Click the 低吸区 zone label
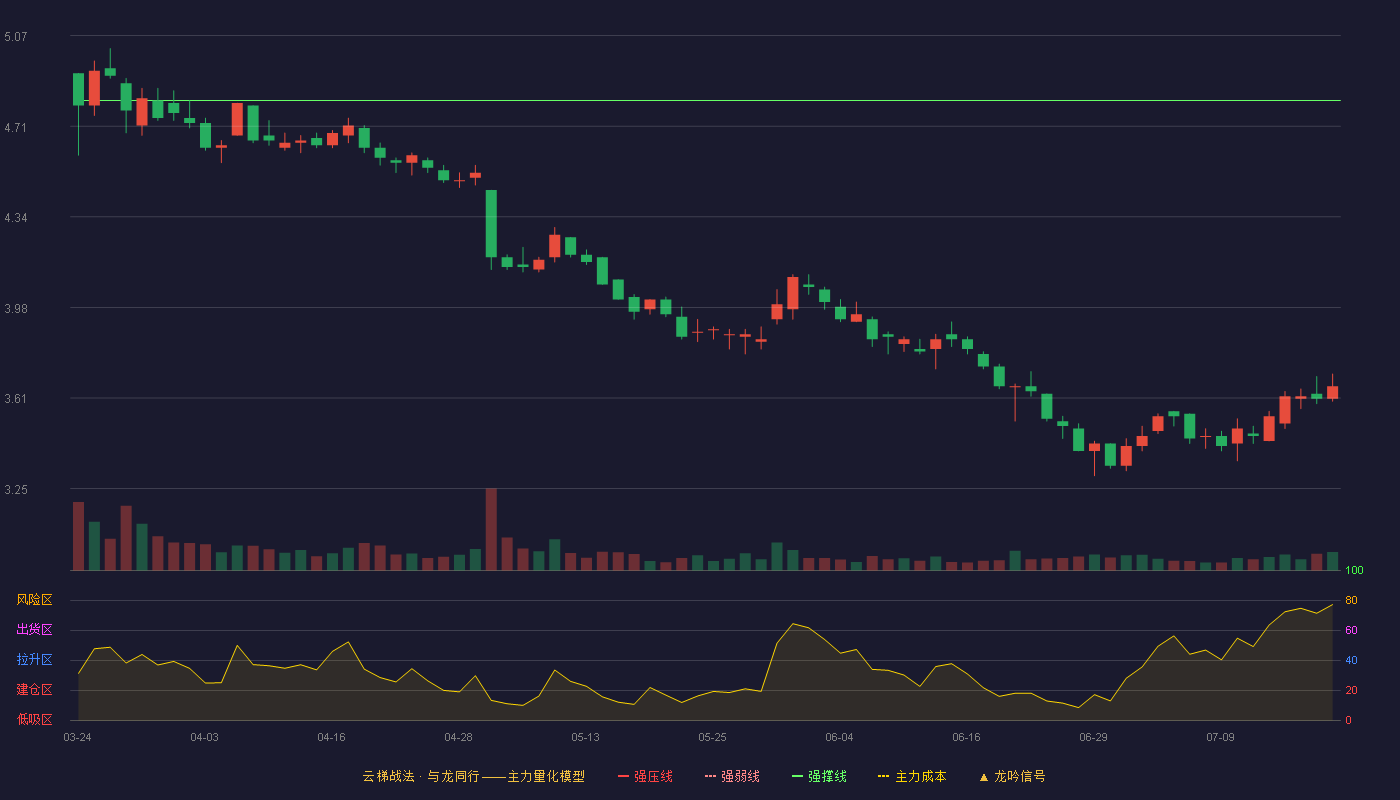The height and width of the screenshot is (800, 1400). [34, 720]
